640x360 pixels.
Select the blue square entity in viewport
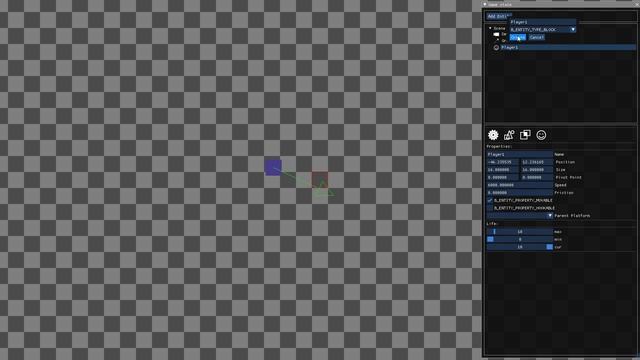pos(273,167)
